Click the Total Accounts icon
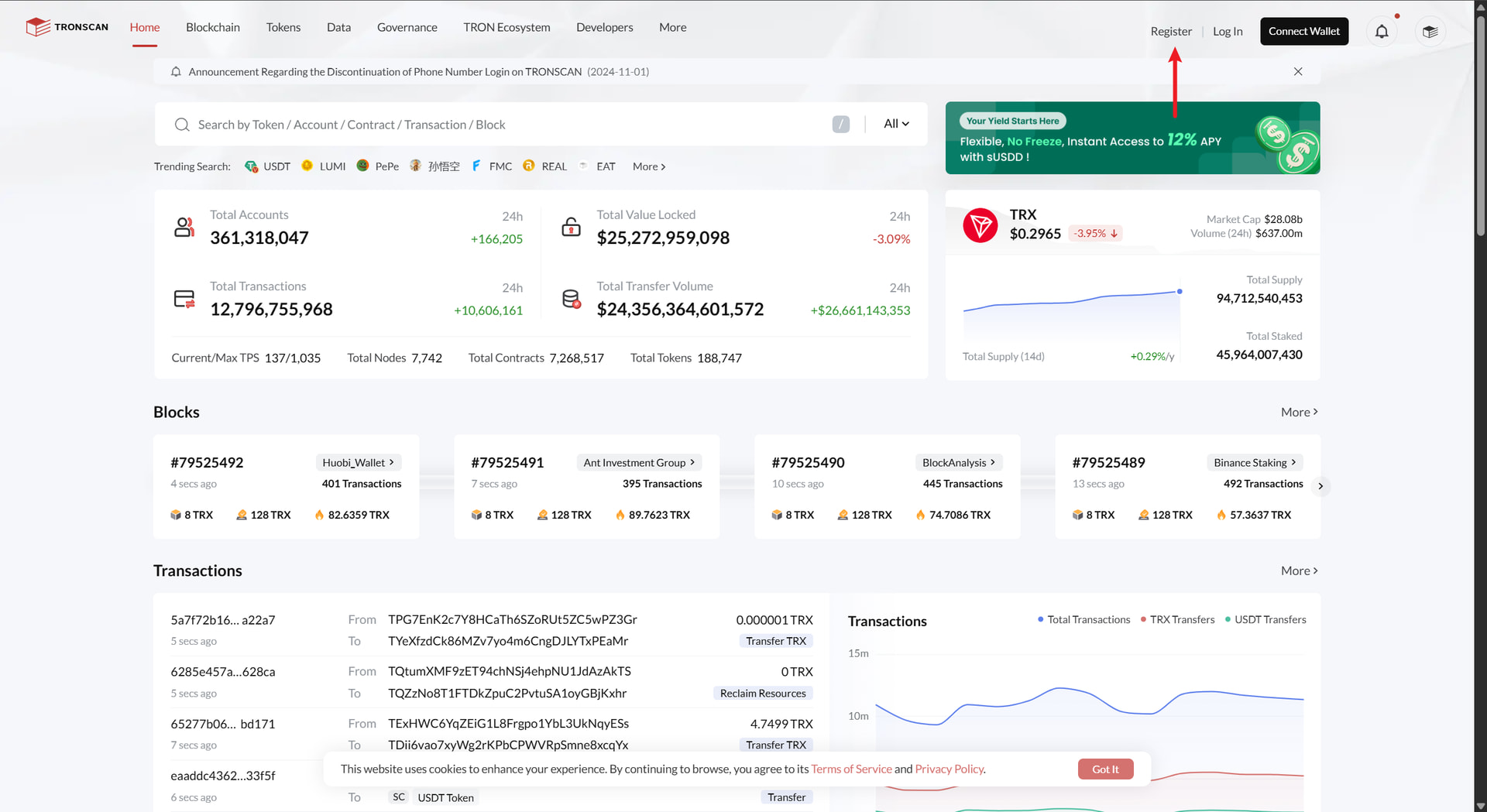Viewport: 1487px width, 812px height. click(184, 227)
